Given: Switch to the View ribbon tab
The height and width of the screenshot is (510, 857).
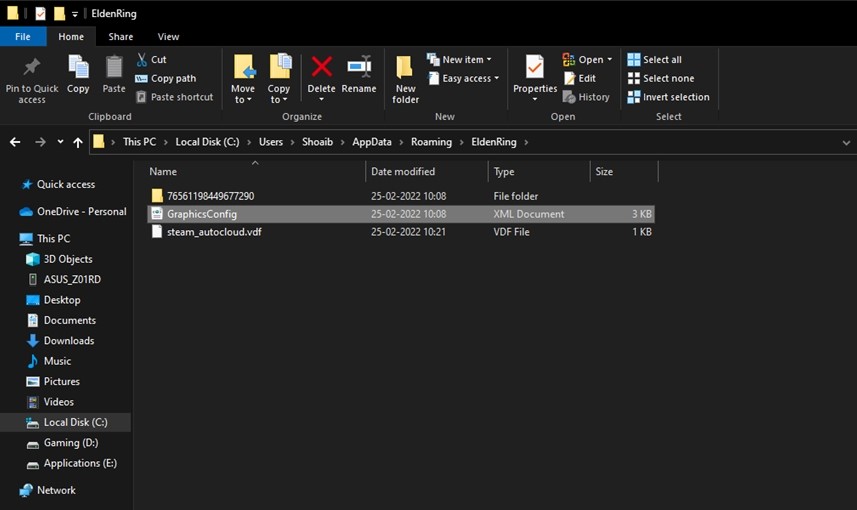Looking at the screenshot, I should 168,37.
